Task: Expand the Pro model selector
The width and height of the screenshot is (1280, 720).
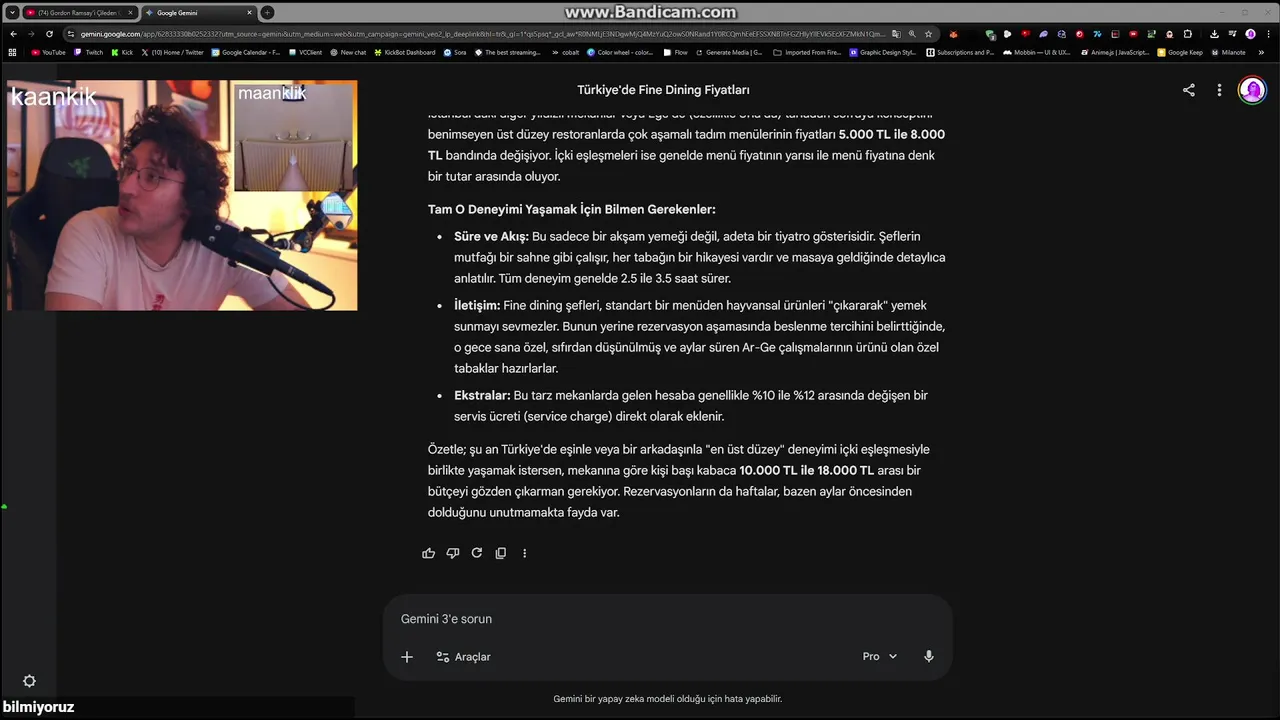Action: pyautogui.click(x=880, y=657)
